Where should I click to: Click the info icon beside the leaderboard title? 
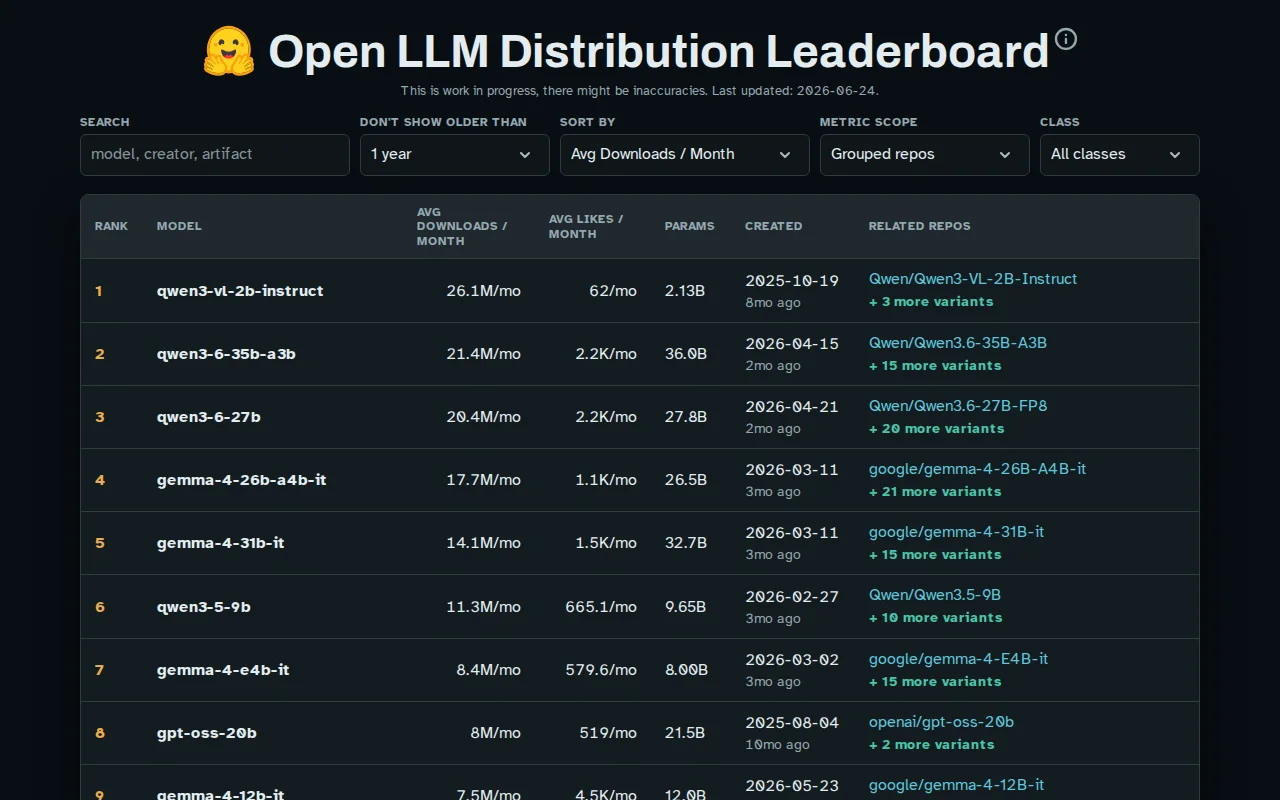pos(1066,39)
